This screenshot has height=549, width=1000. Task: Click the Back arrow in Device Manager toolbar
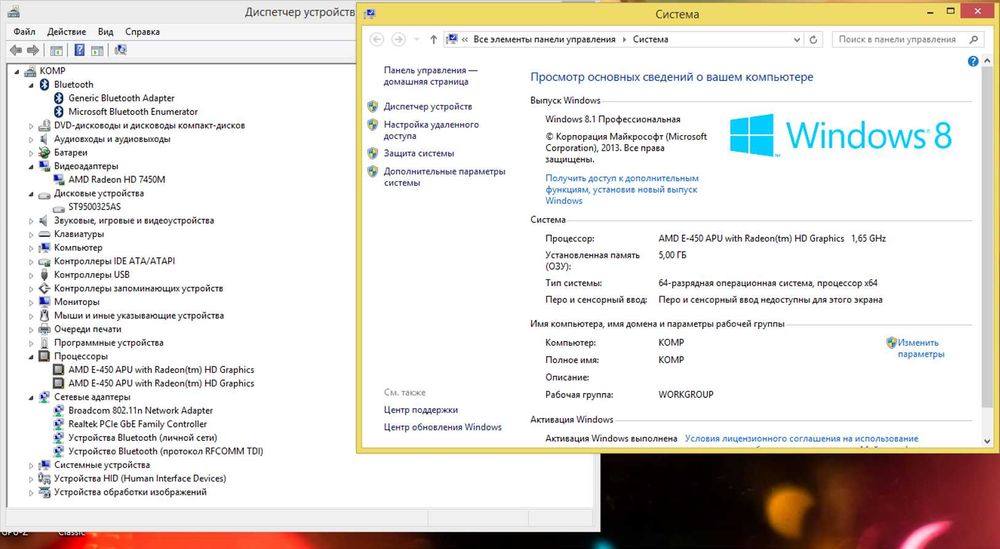point(16,50)
